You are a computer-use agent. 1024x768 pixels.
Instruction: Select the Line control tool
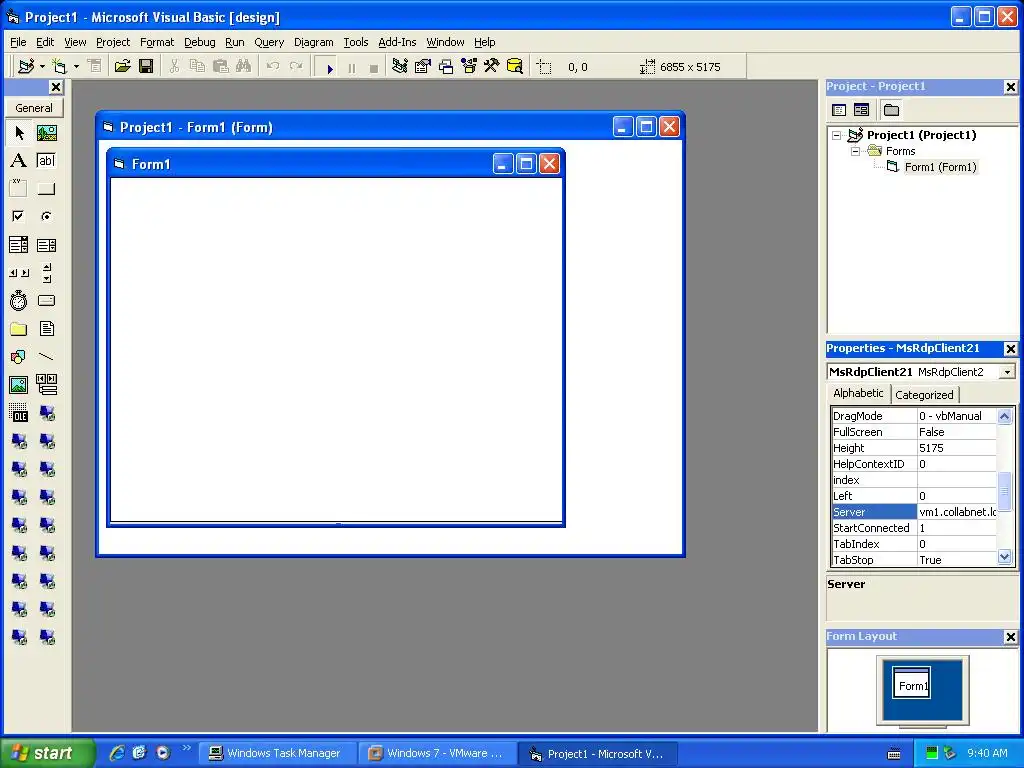coord(46,357)
